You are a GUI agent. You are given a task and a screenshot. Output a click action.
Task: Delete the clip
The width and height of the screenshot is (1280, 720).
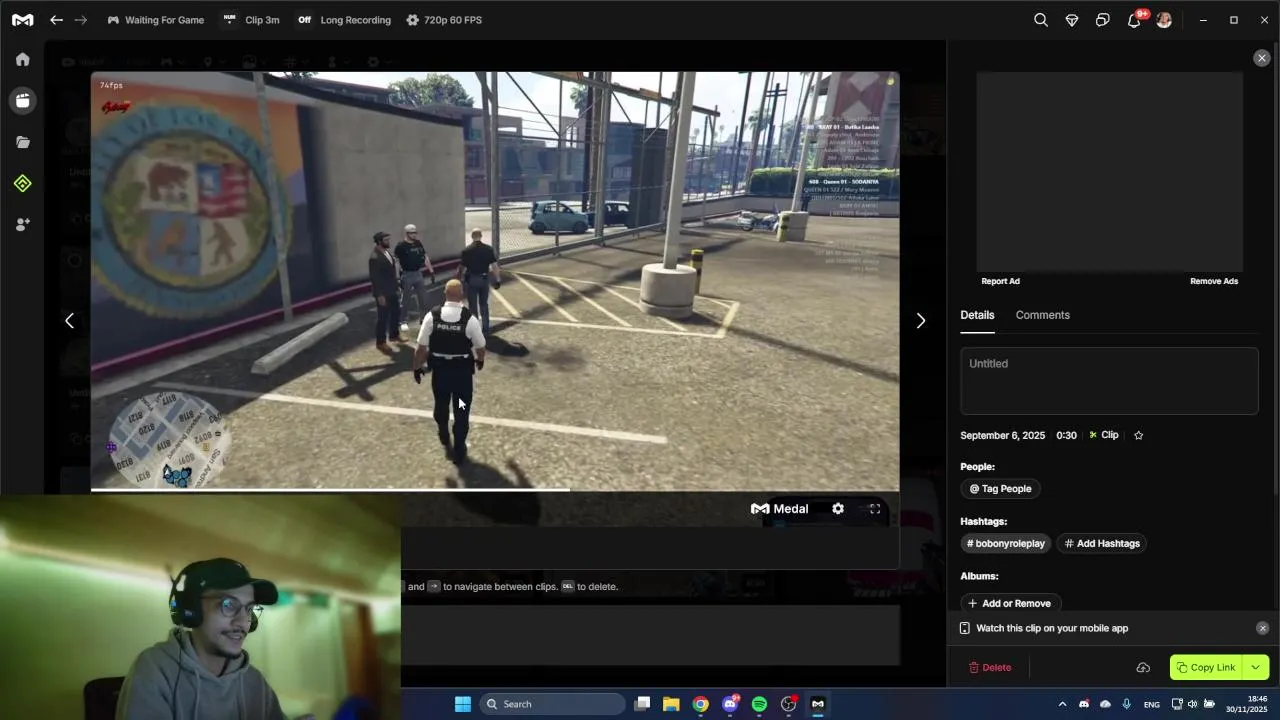[990, 668]
